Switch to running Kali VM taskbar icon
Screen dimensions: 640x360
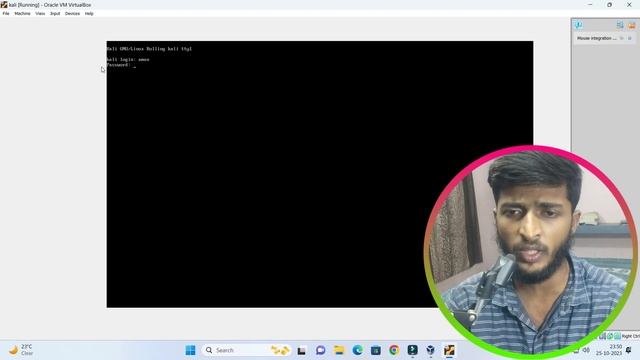[449, 350]
